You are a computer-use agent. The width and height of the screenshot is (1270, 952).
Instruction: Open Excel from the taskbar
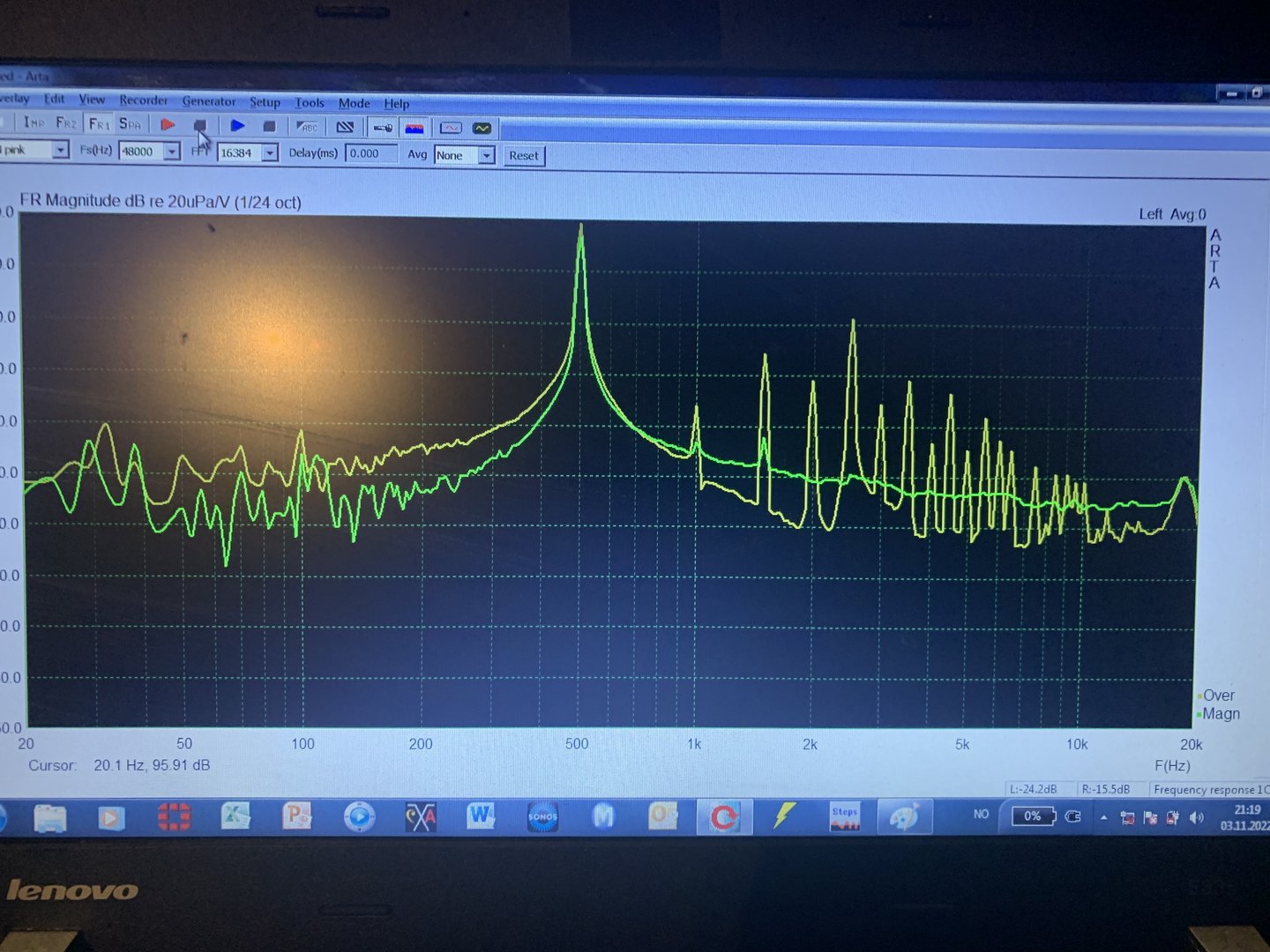pos(235,816)
